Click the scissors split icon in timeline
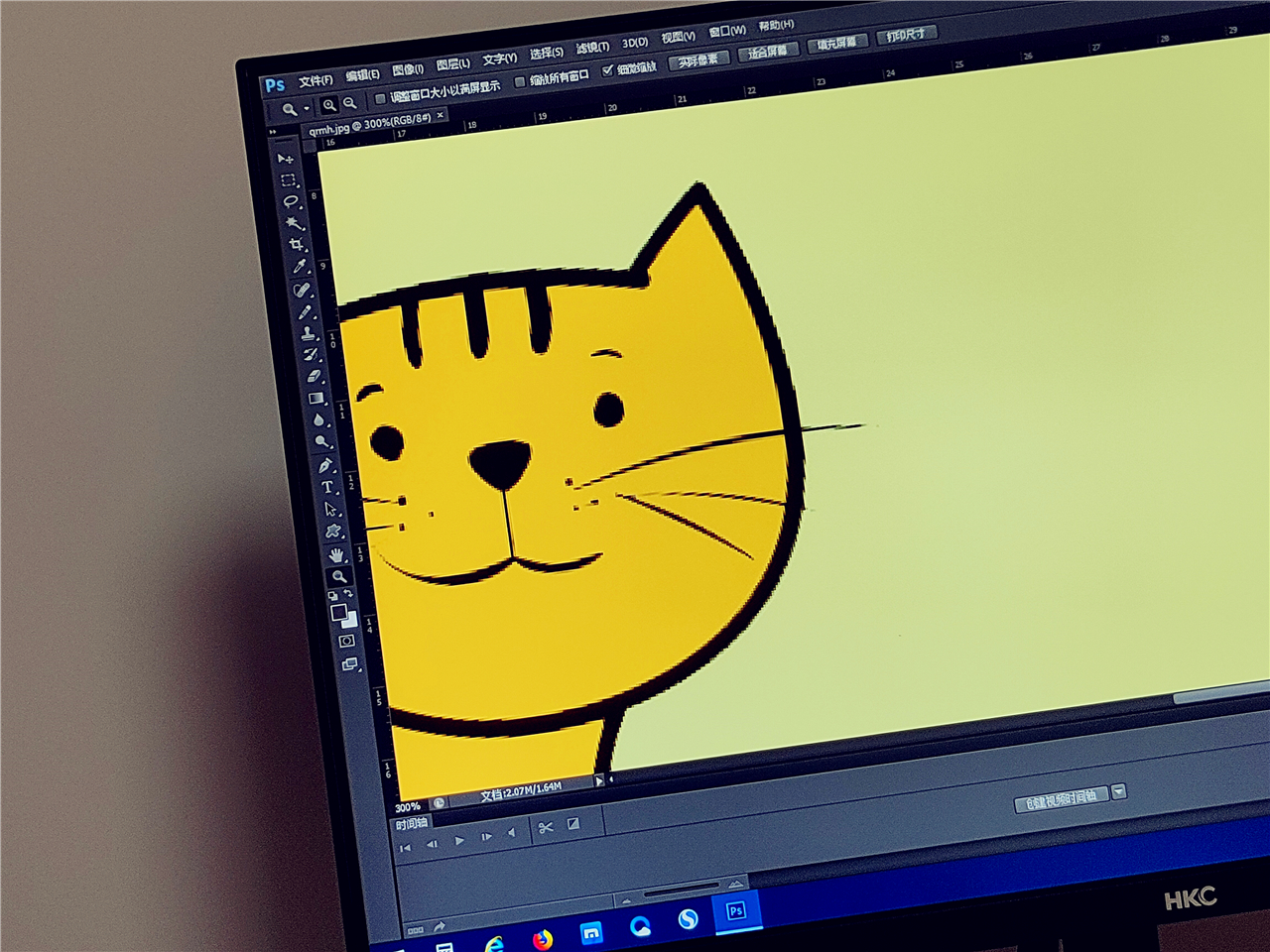1270x952 pixels. click(545, 827)
